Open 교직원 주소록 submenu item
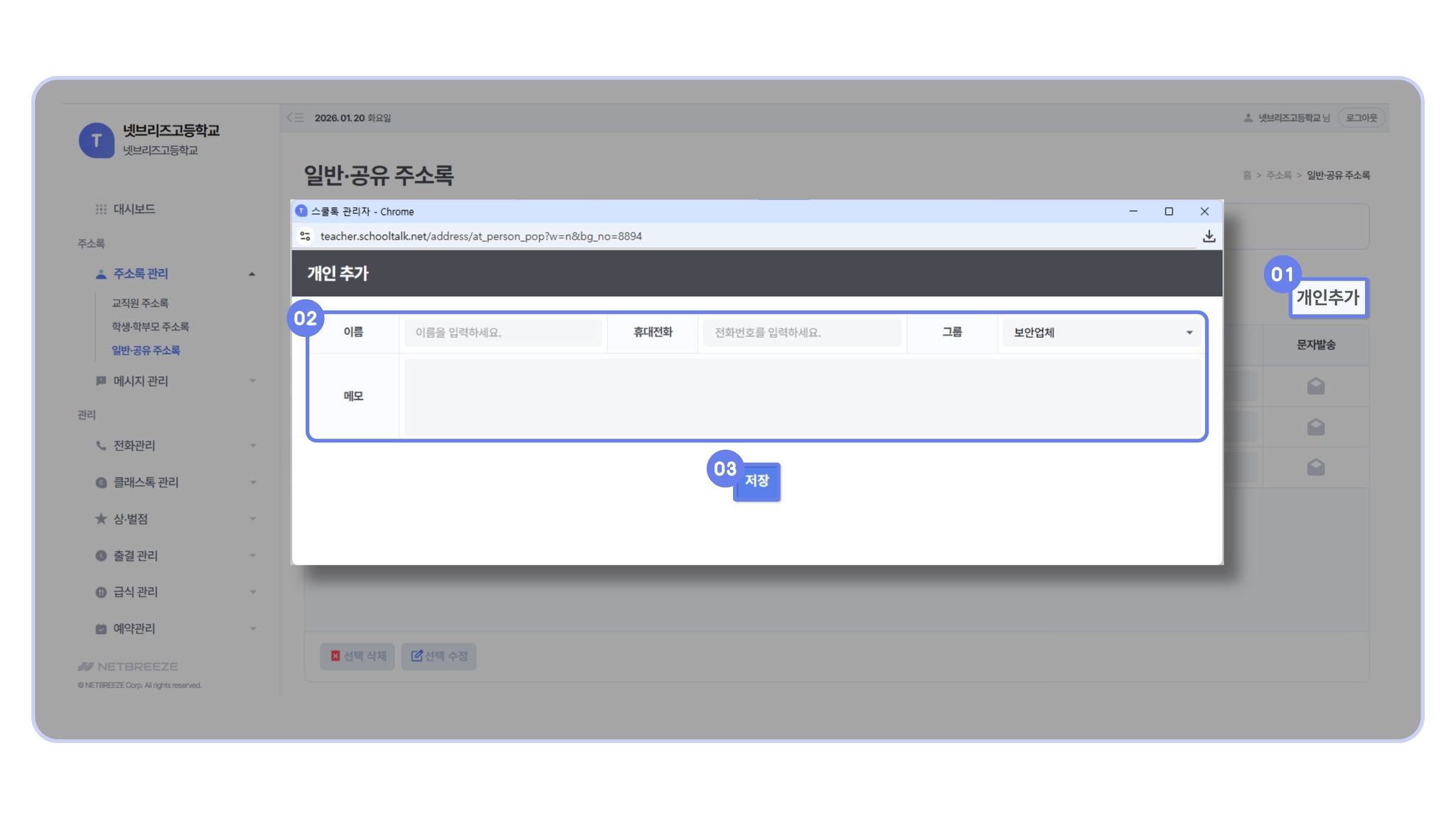 point(140,303)
